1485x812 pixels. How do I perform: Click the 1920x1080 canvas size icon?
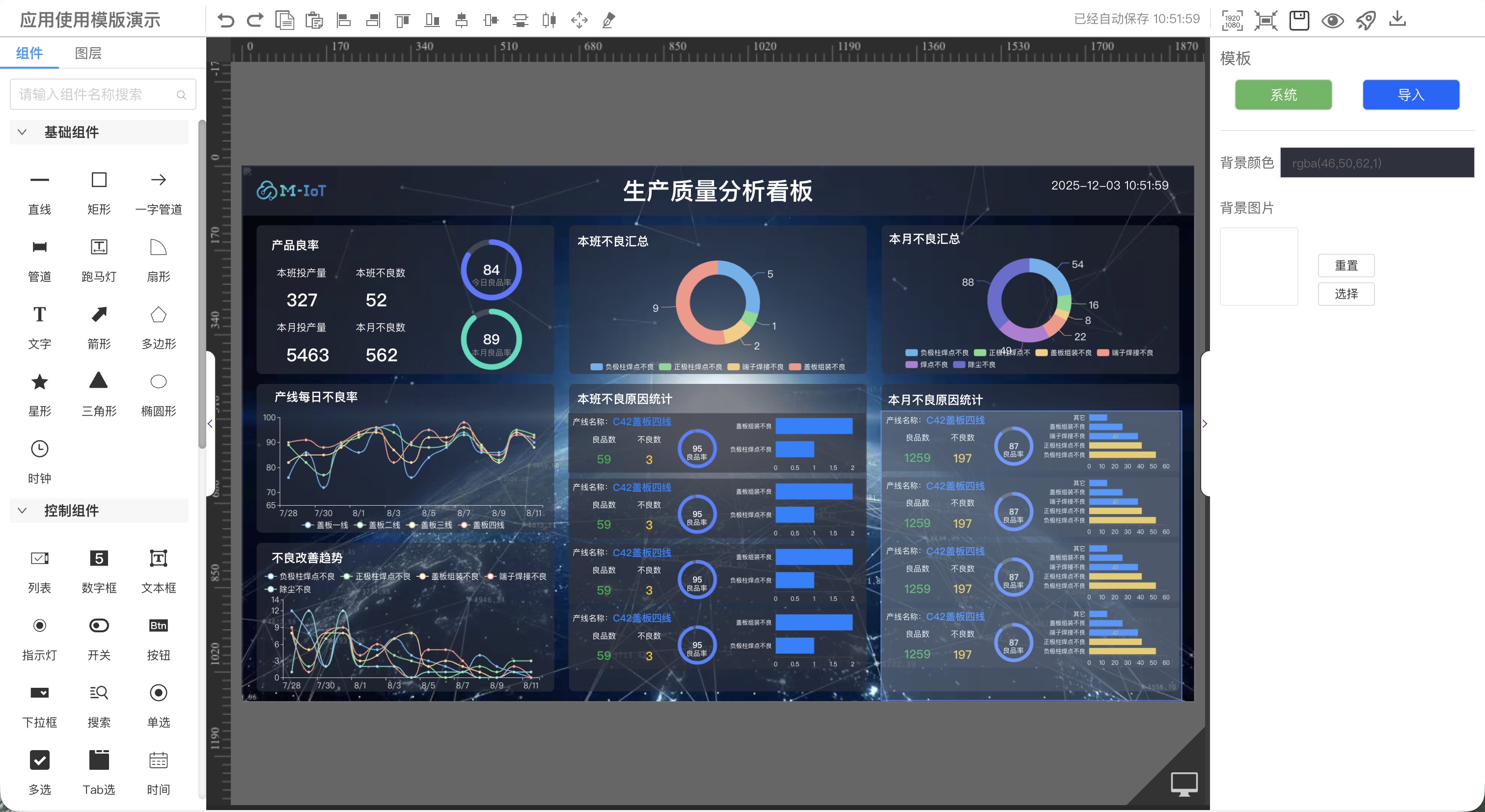pyautogui.click(x=1232, y=20)
